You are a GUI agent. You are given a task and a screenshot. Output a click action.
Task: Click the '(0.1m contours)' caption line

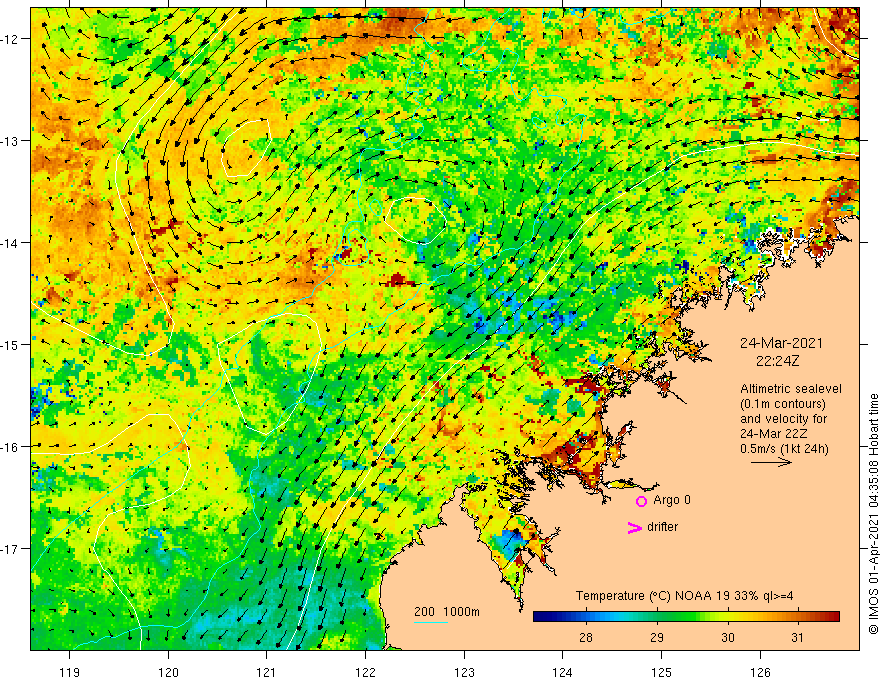click(783, 404)
